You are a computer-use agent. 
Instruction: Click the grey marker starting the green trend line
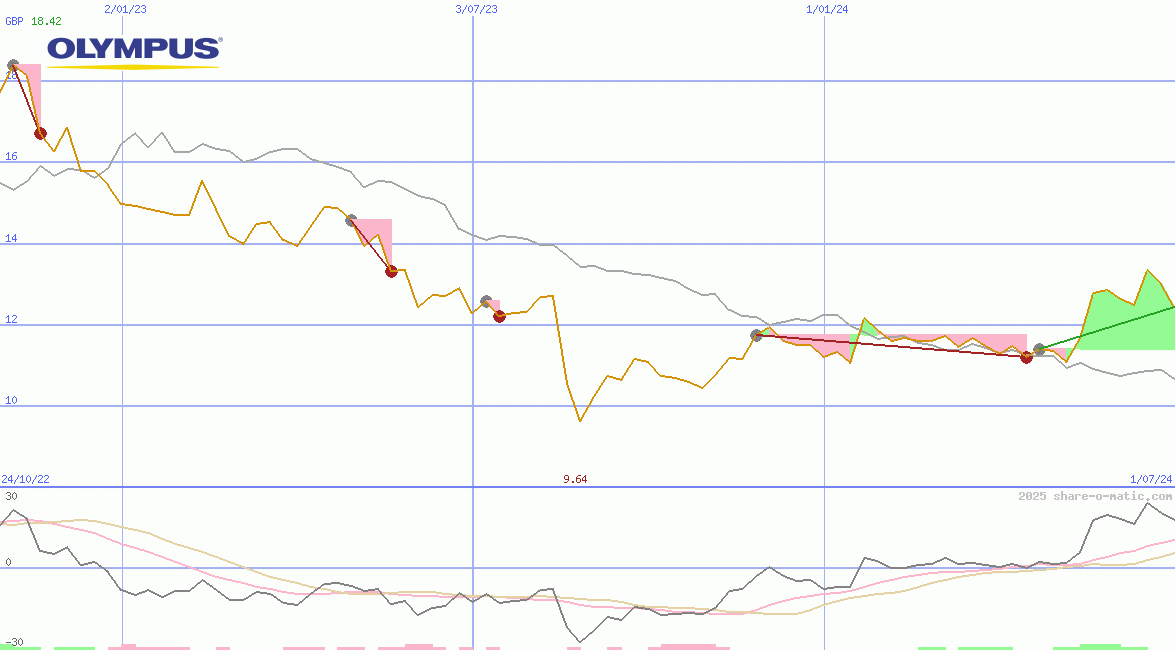tap(1039, 349)
